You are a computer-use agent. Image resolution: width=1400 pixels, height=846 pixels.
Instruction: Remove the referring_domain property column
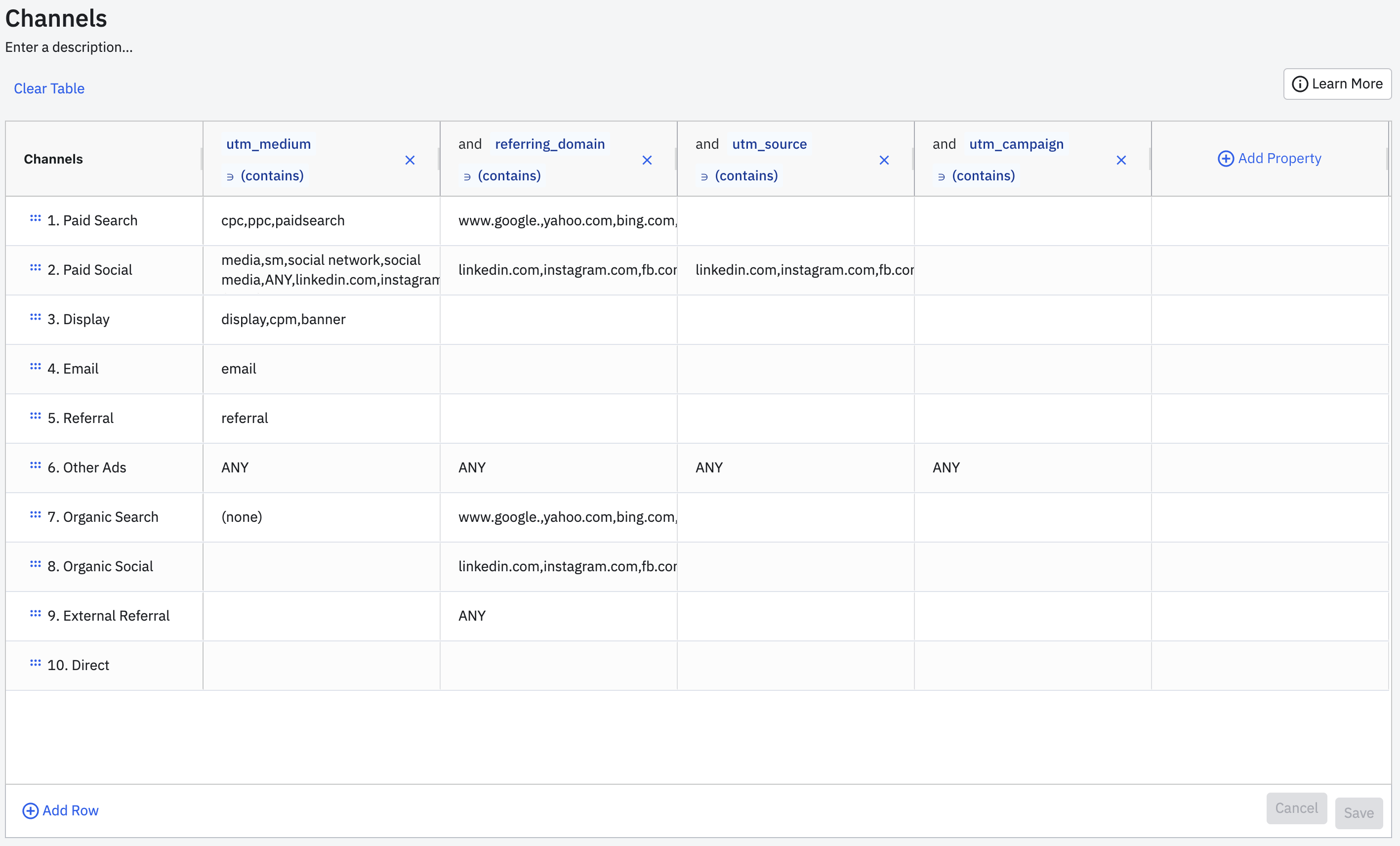(x=647, y=160)
